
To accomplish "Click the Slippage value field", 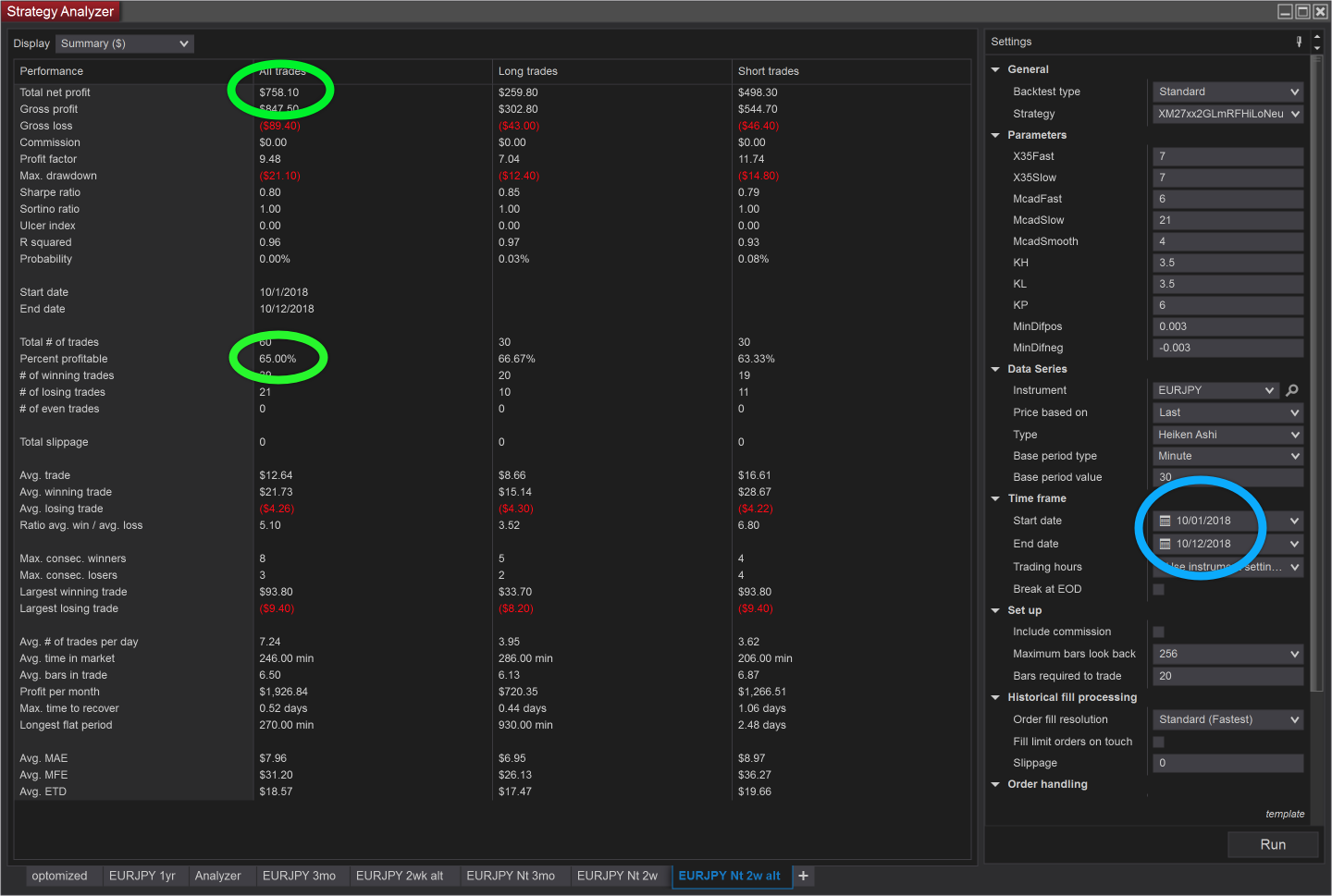I will (1228, 763).
